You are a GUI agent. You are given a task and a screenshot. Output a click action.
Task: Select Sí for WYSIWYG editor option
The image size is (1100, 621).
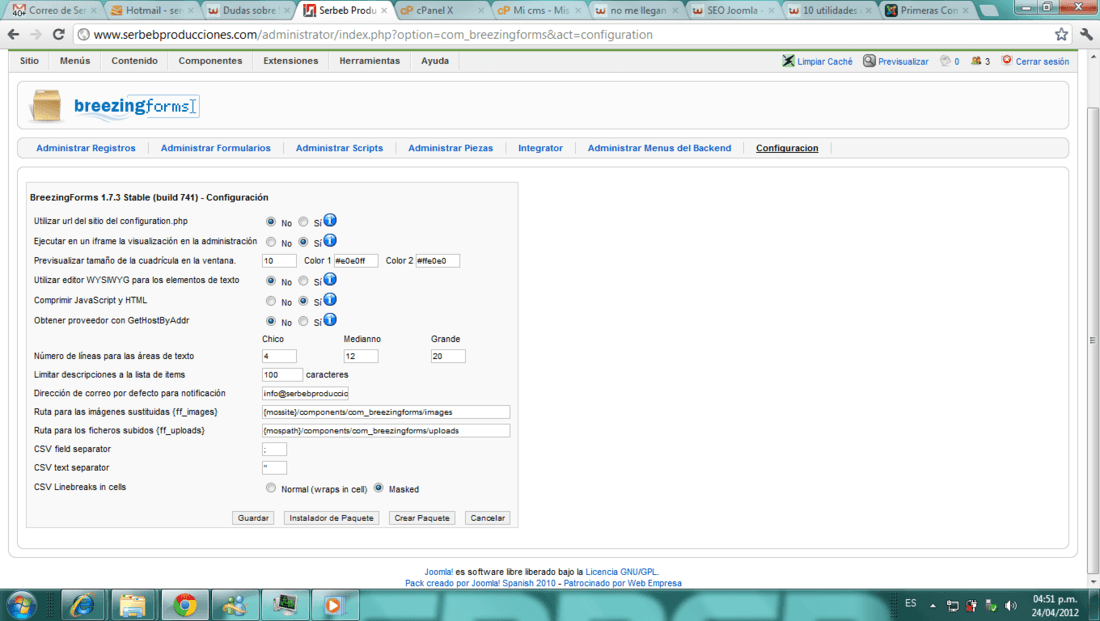click(303, 281)
